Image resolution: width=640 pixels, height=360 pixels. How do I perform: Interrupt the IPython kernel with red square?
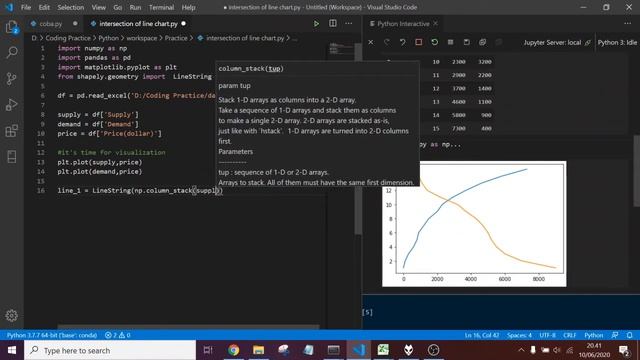pyautogui.click(x=418, y=42)
